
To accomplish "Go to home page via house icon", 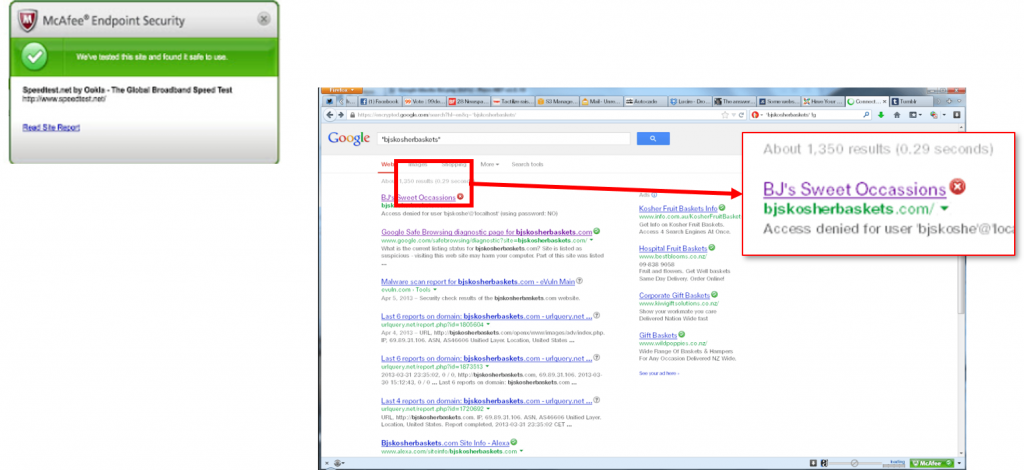I will click(x=897, y=115).
